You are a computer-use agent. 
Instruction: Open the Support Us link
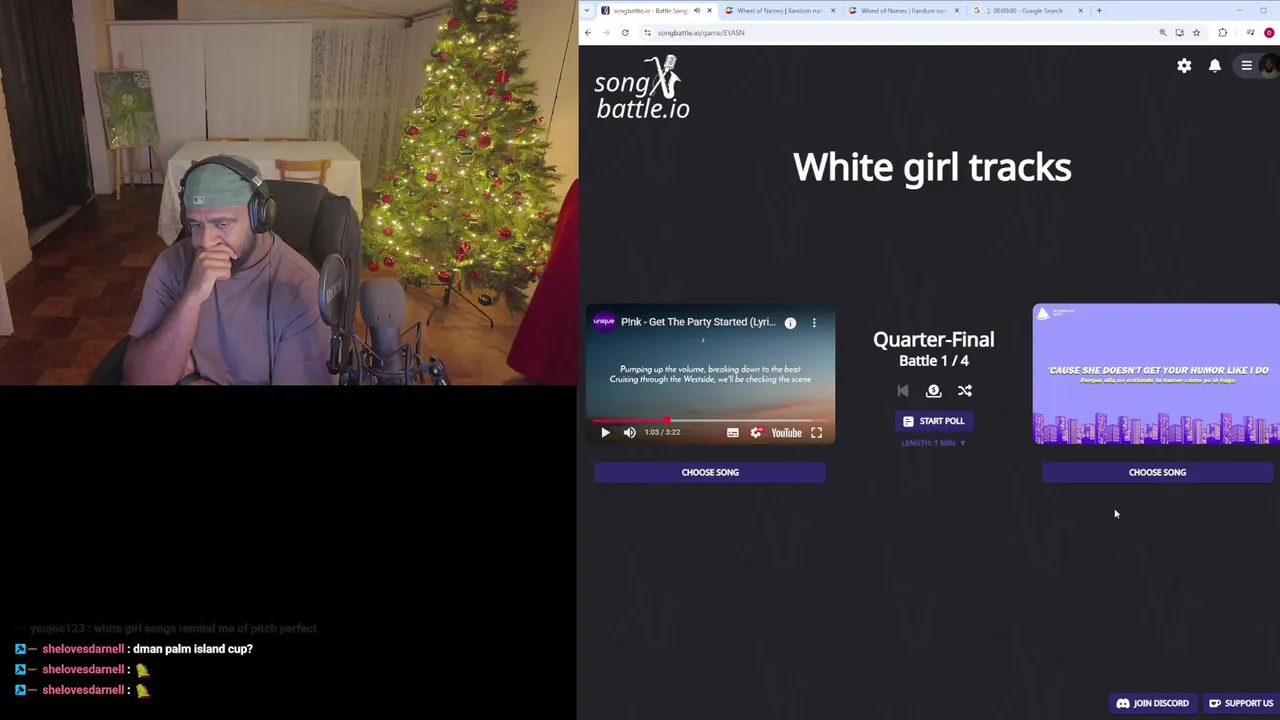(1240, 703)
